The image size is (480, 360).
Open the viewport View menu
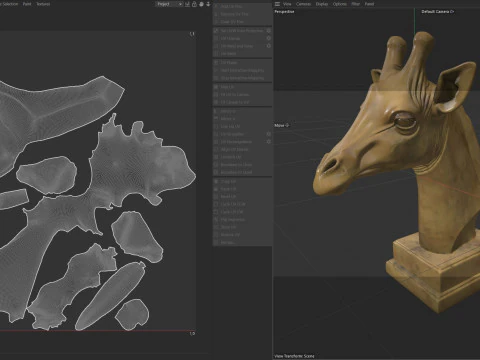coord(287,4)
